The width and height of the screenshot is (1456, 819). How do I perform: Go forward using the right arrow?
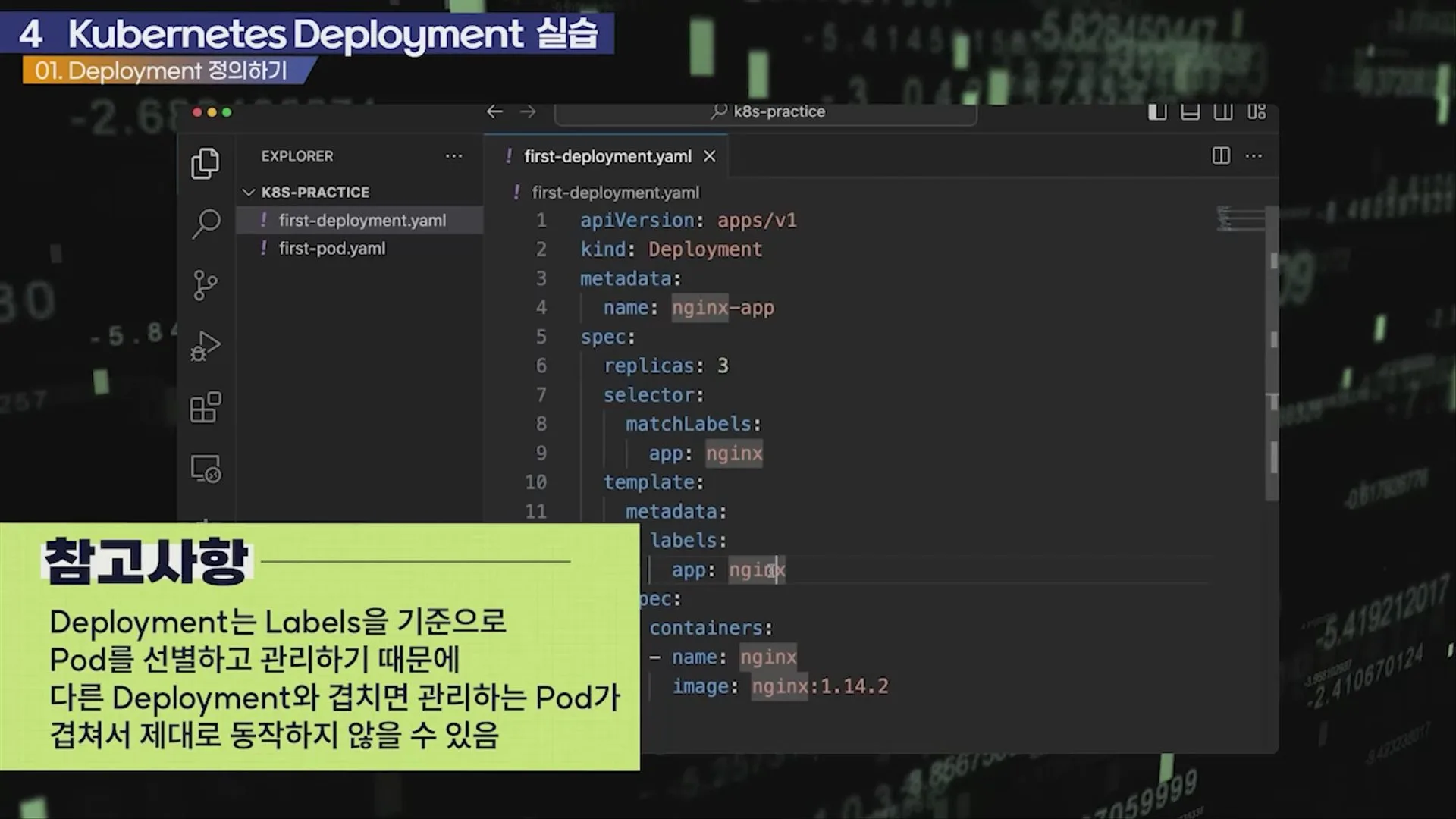coord(528,111)
